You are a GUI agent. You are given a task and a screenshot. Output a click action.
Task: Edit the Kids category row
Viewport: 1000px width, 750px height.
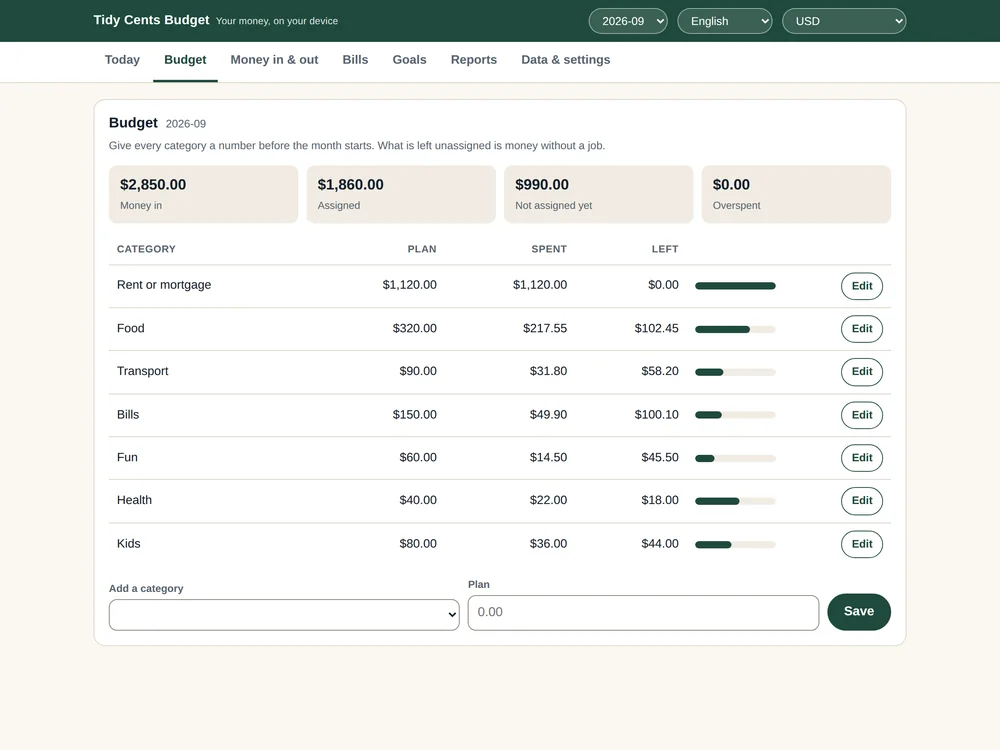862,544
